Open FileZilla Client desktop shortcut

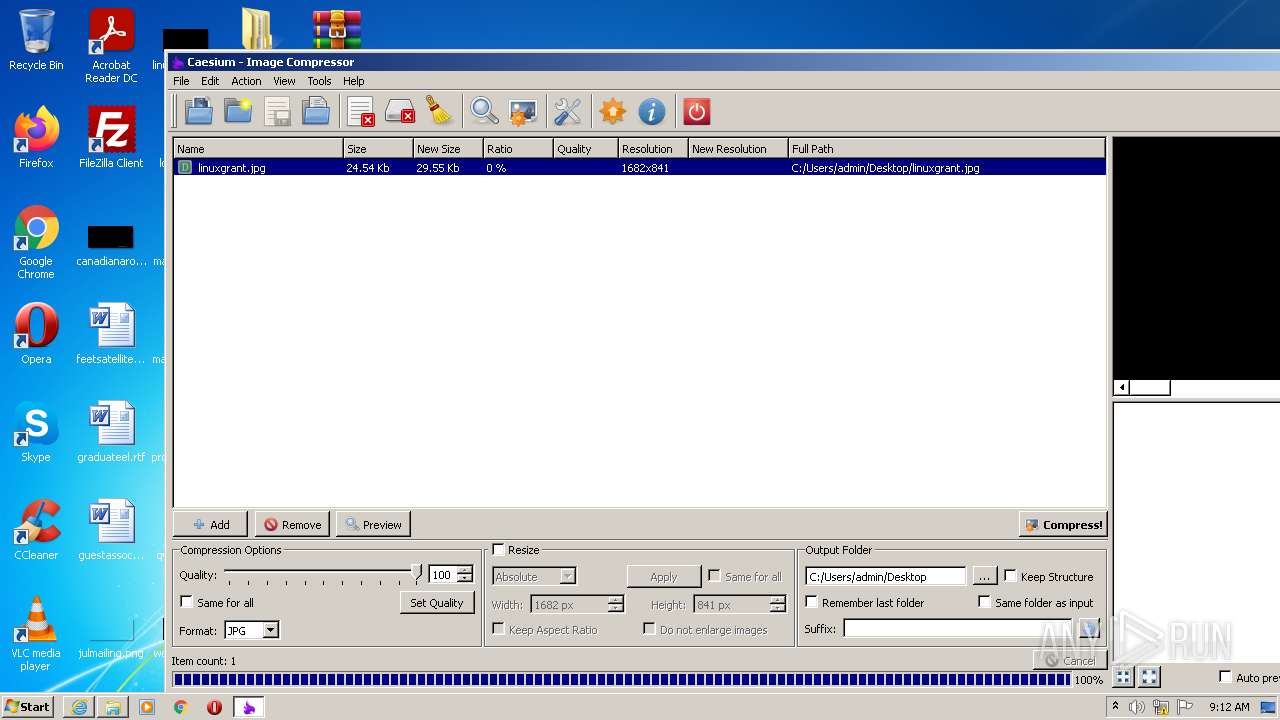point(111,138)
